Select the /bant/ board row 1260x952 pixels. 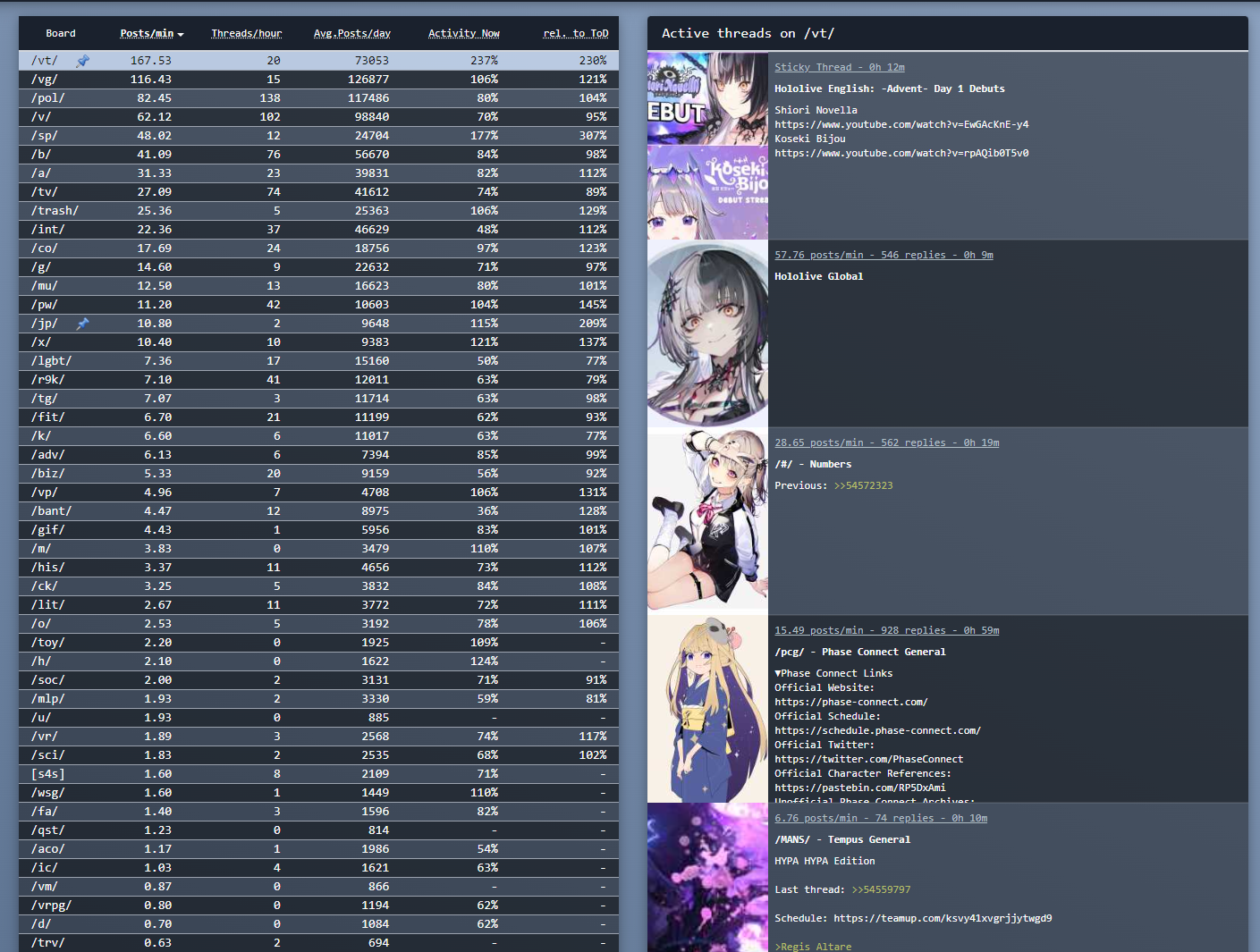click(318, 511)
